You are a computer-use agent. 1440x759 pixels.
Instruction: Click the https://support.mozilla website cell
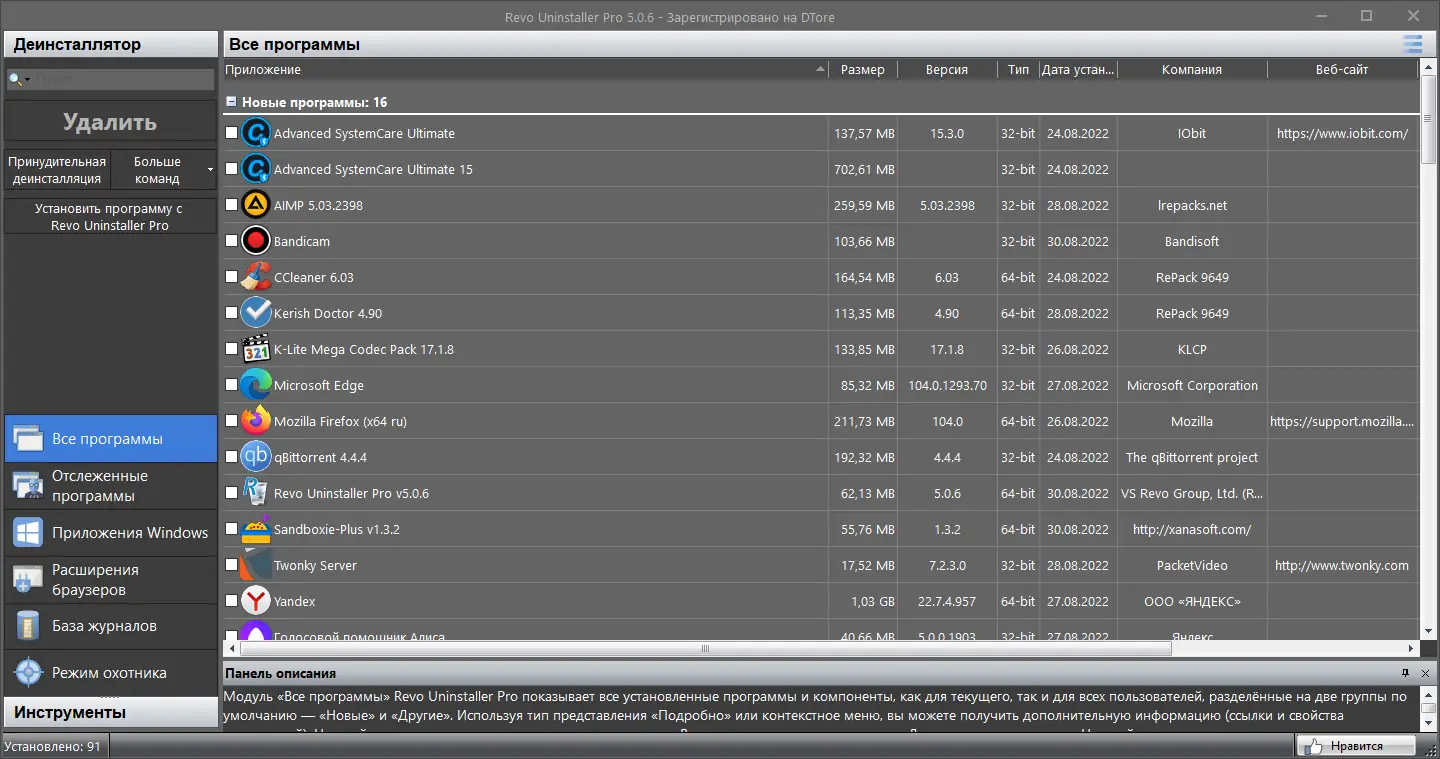[x=1342, y=421]
